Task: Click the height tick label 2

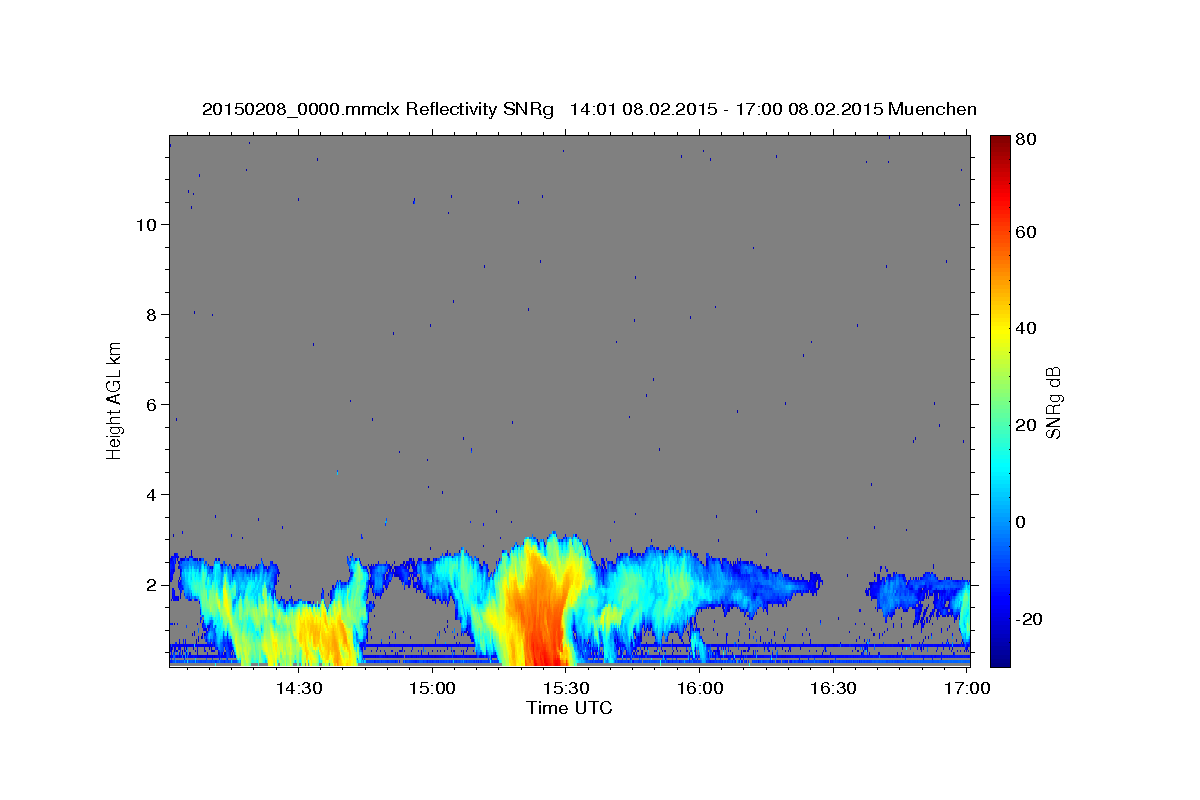Action: coord(149,584)
